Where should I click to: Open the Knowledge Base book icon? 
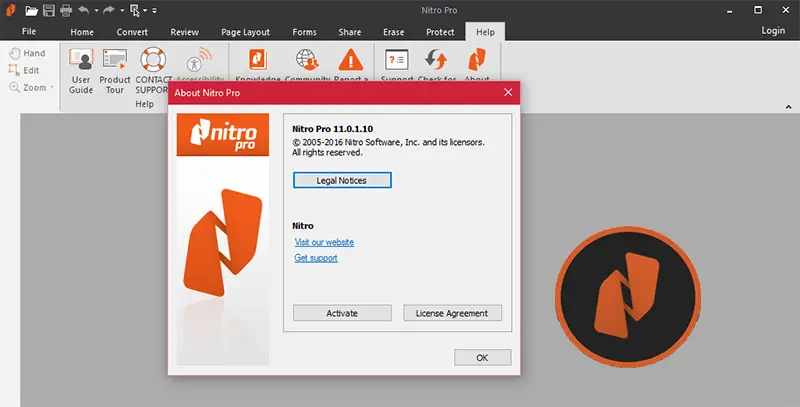[x=258, y=60]
